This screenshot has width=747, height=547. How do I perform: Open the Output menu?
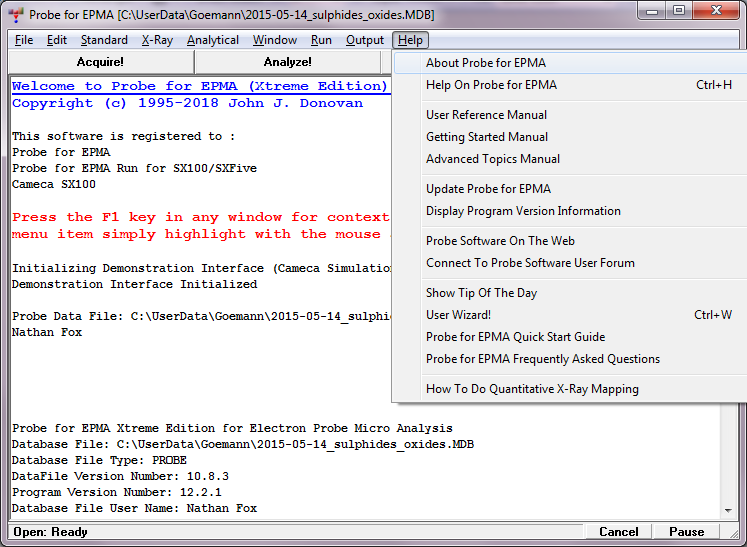click(365, 40)
